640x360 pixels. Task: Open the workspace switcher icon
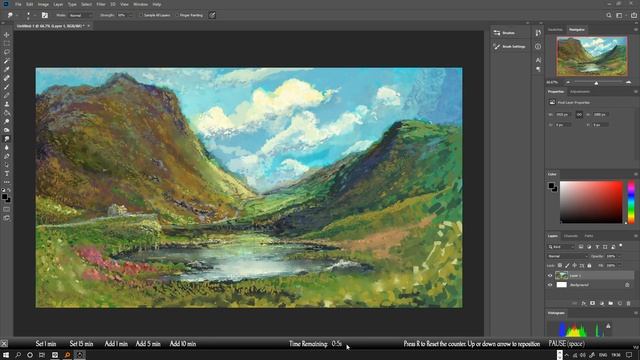coord(620,15)
